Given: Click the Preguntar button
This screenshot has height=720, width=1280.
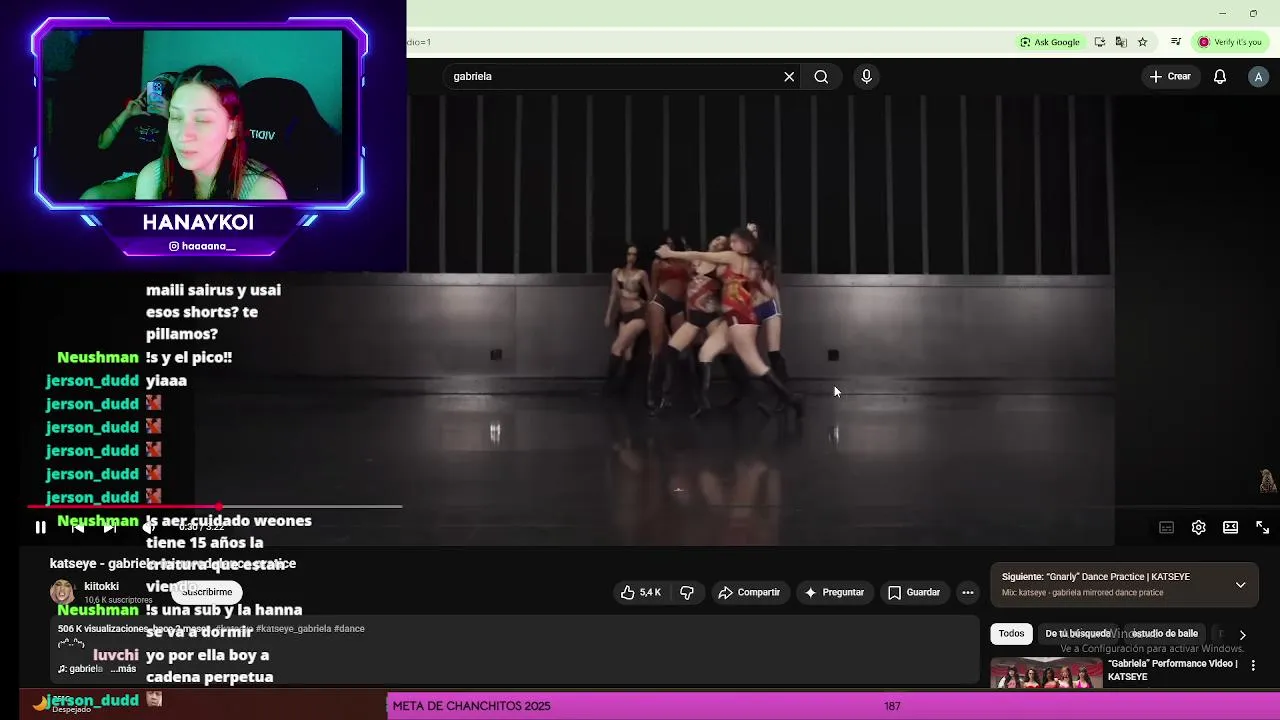Looking at the screenshot, I should 834,592.
